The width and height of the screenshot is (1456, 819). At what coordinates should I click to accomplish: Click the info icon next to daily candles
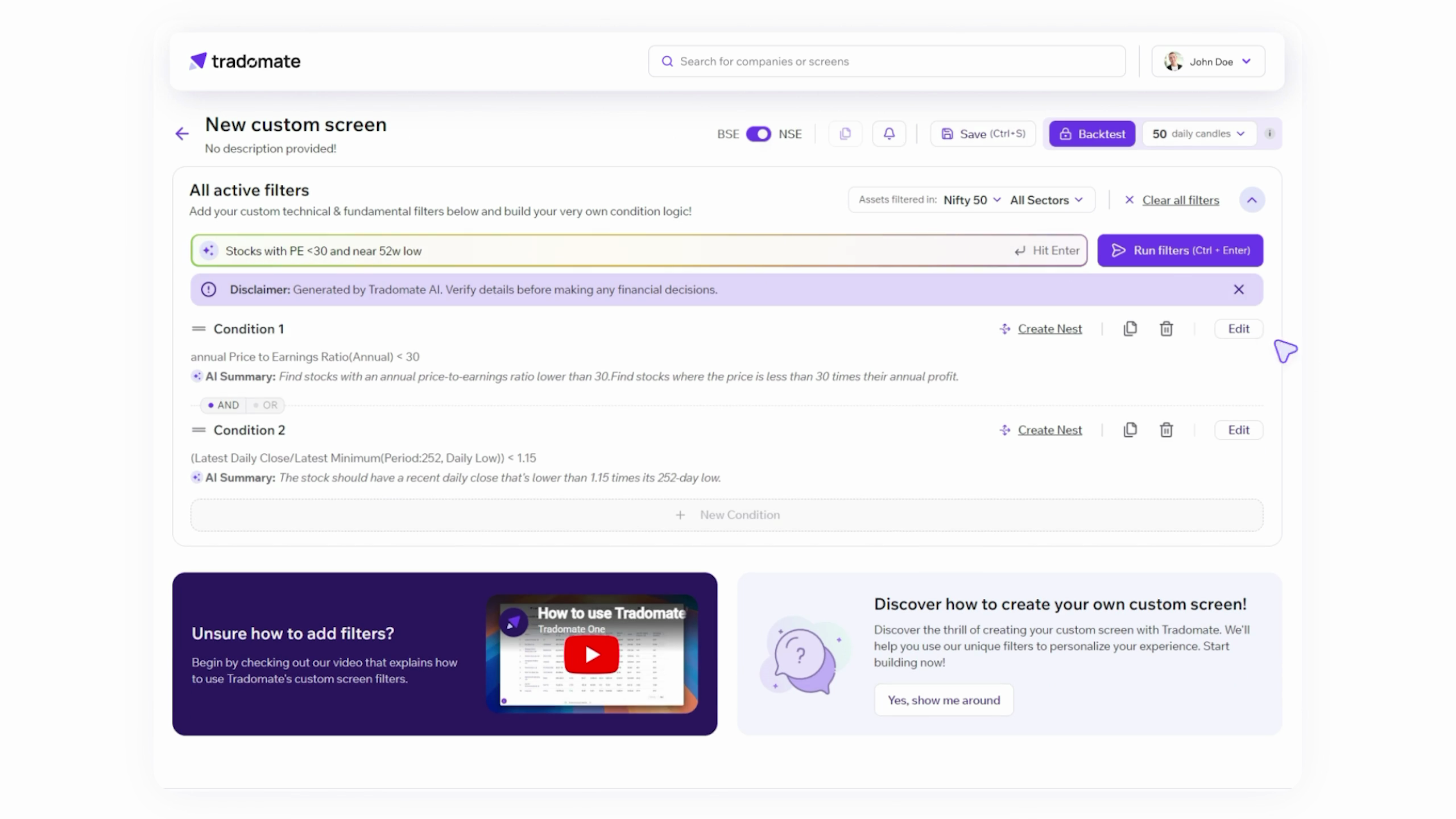click(x=1269, y=134)
